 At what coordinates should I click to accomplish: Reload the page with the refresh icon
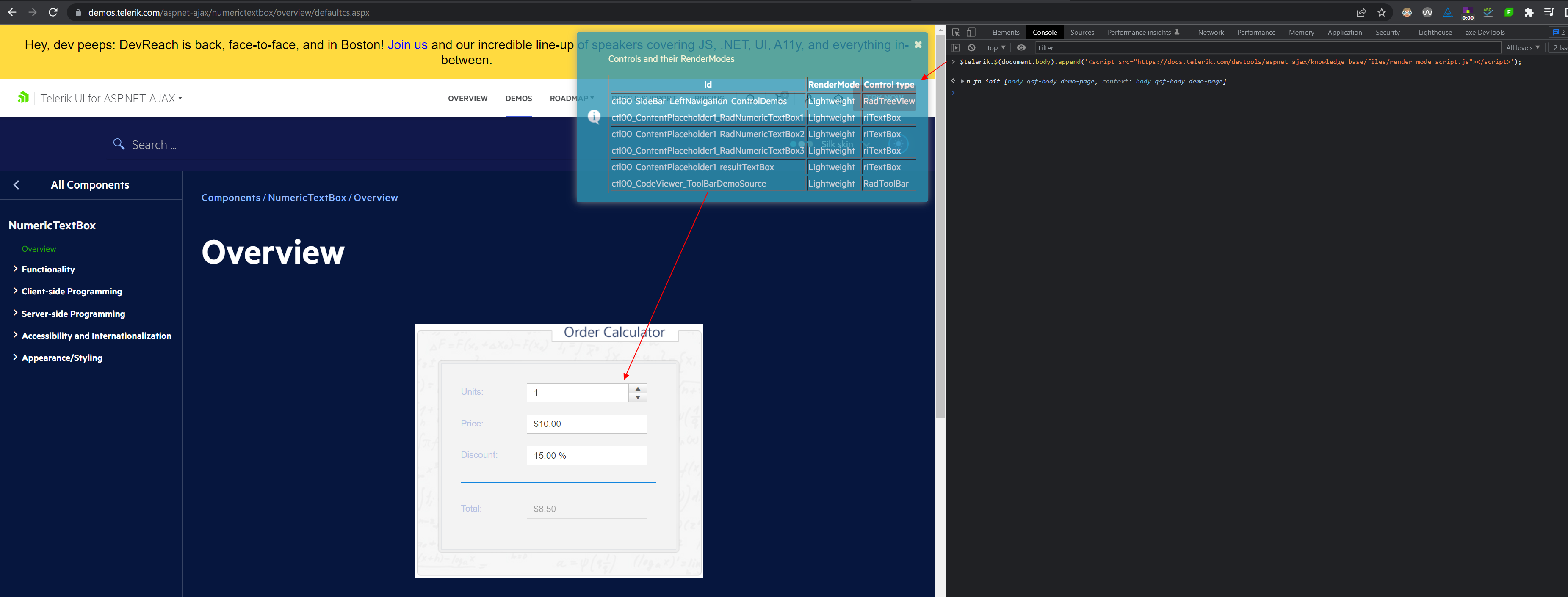[x=53, y=12]
